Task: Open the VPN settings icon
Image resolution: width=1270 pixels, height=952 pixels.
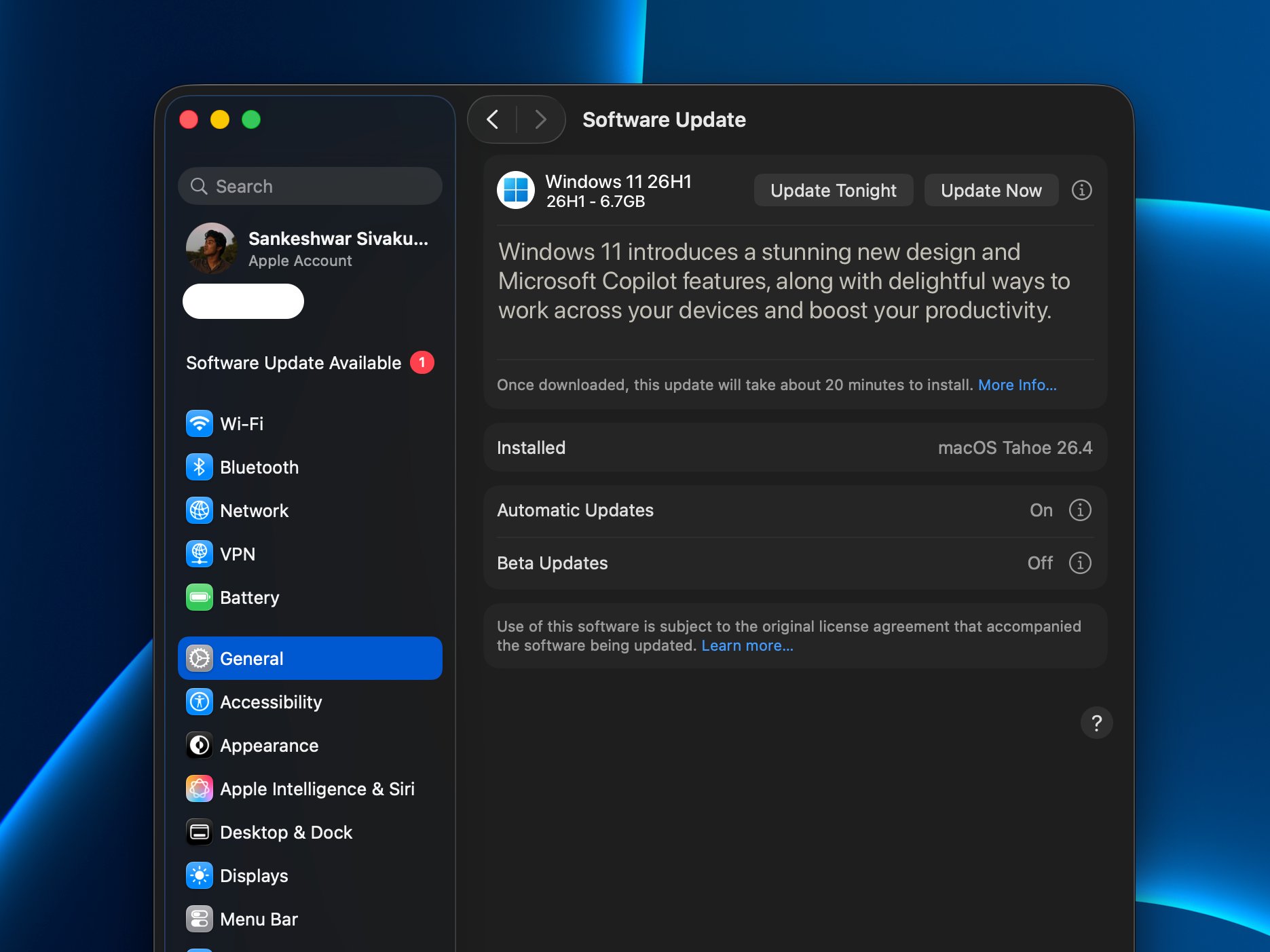Action: tap(199, 554)
